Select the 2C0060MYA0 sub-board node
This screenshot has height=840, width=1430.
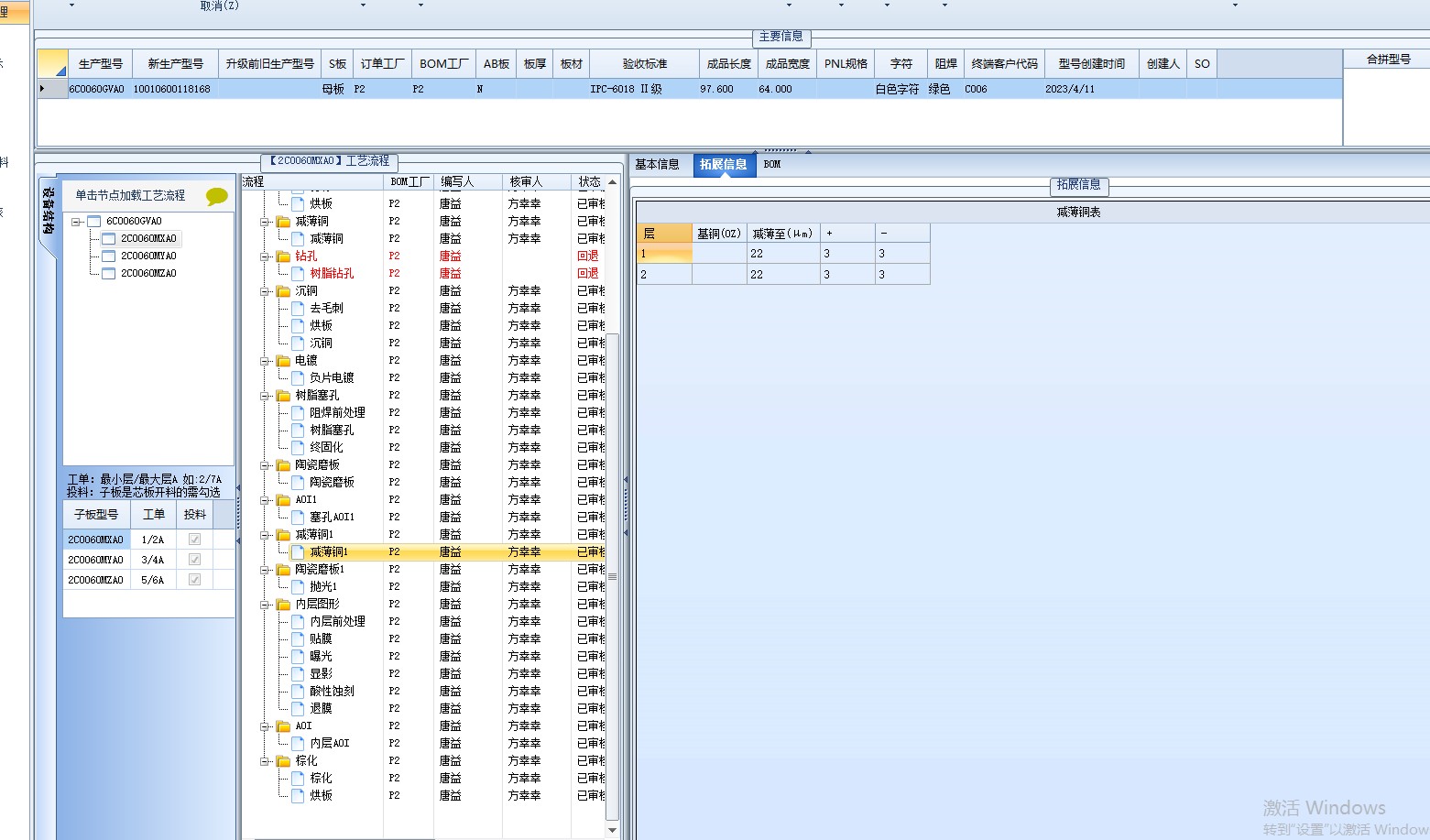[148, 256]
